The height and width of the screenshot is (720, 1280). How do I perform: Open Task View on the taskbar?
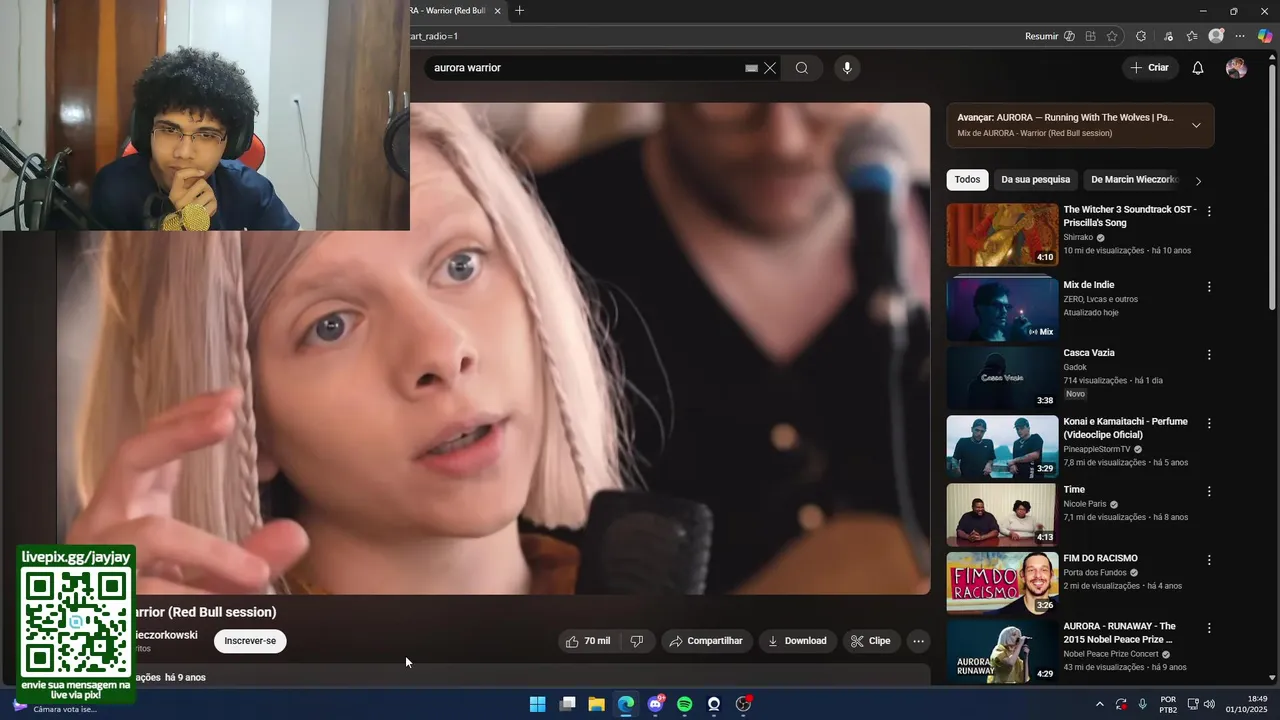click(567, 704)
